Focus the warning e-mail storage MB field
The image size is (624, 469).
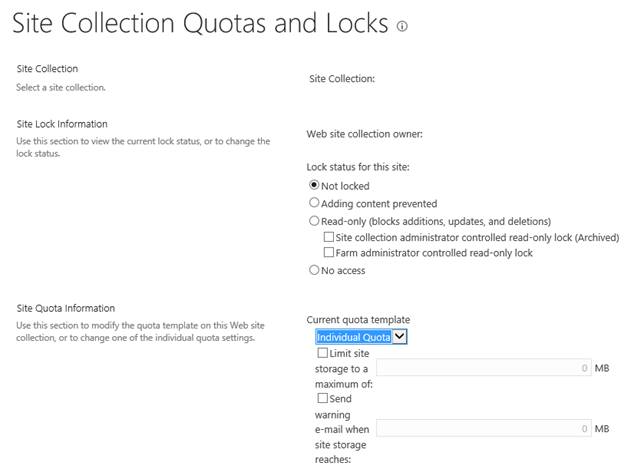pos(484,429)
